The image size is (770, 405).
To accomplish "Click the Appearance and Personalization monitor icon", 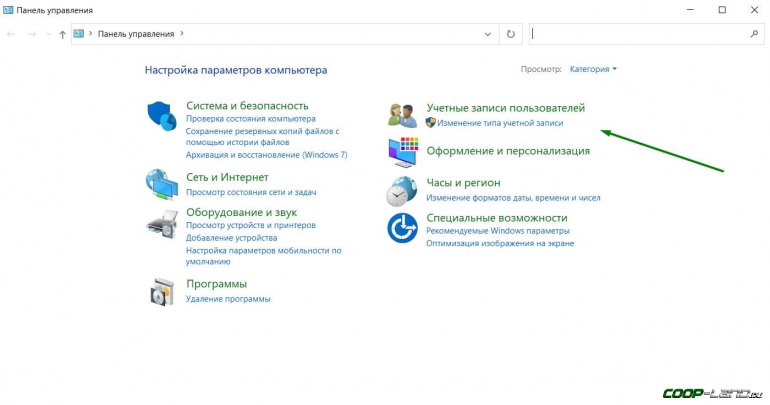I will (x=403, y=152).
